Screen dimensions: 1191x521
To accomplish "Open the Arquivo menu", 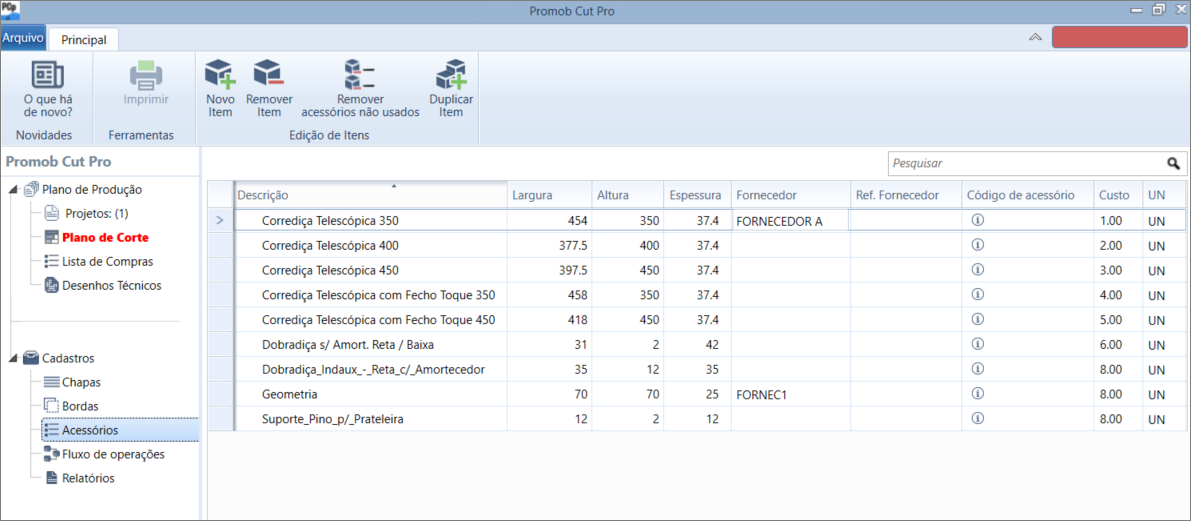I will 24,37.
